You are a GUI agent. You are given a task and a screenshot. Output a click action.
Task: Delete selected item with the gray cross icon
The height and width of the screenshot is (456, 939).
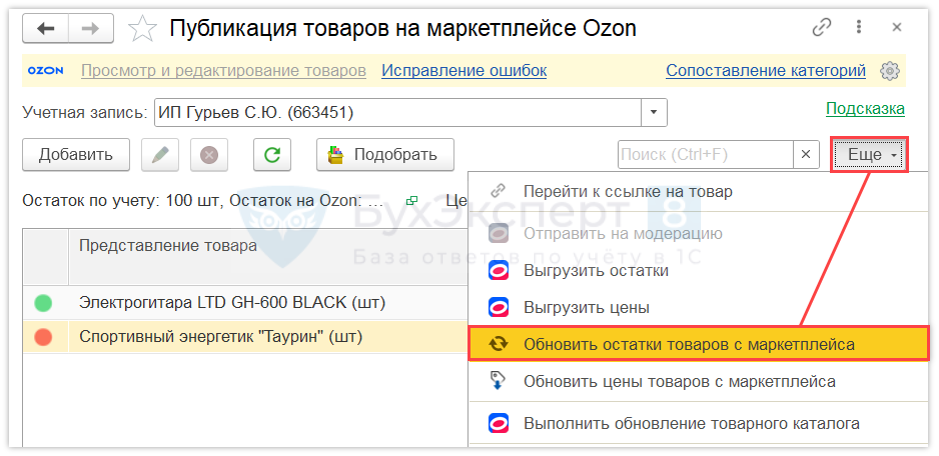click(209, 155)
